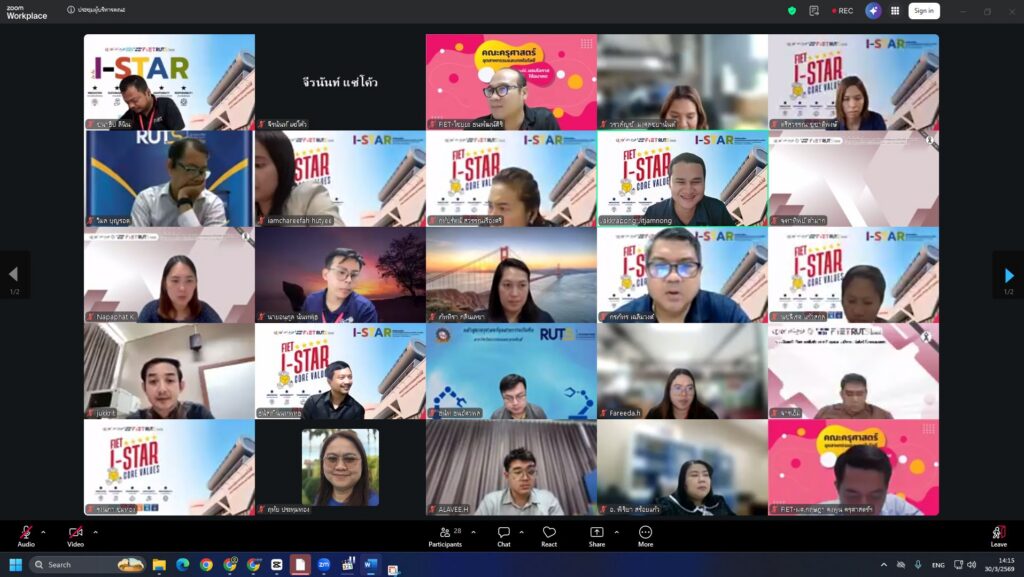
Task: Go to next page of participants
Action: coord(1008,276)
